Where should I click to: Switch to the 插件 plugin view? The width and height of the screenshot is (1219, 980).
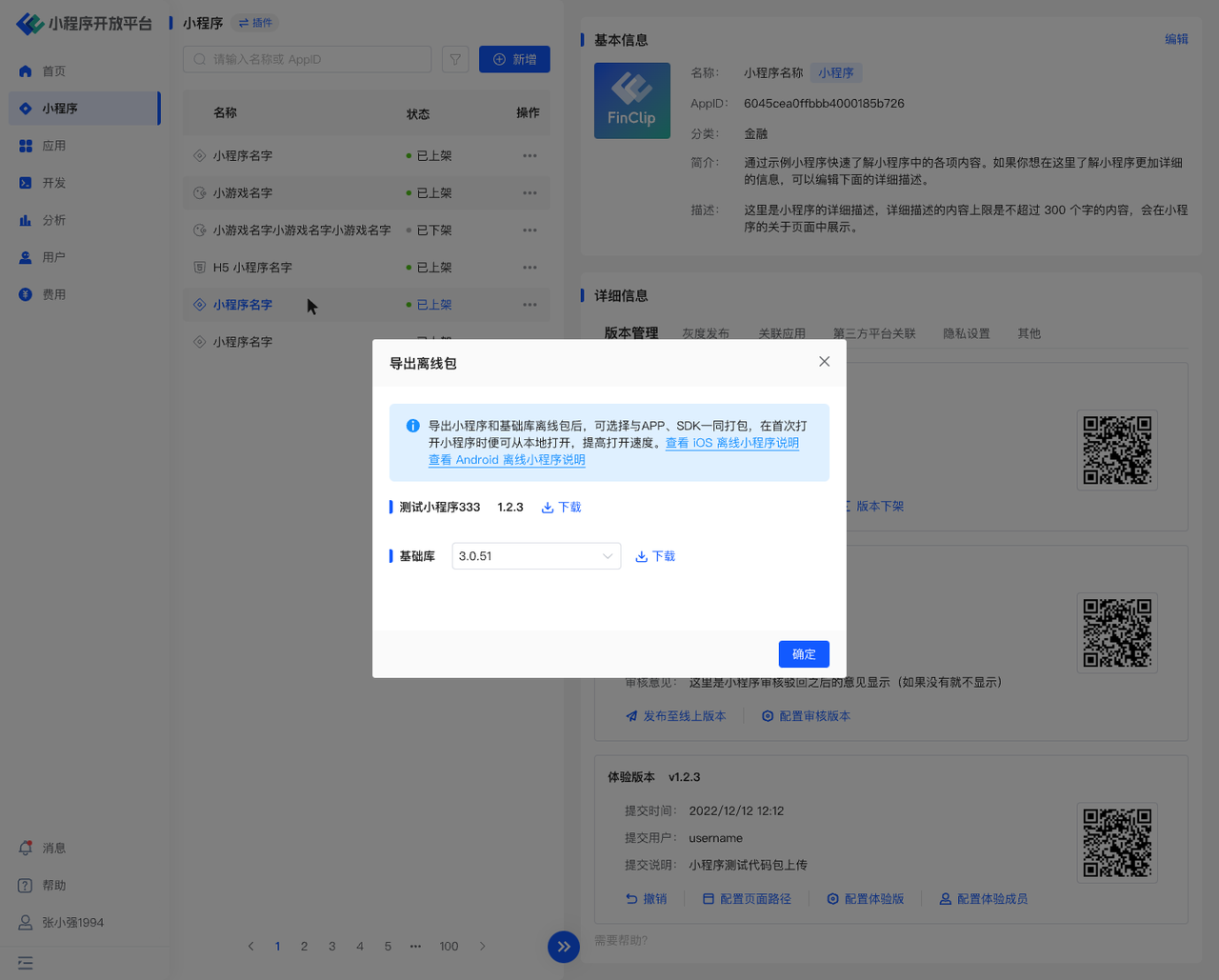(x=255, y=23)
